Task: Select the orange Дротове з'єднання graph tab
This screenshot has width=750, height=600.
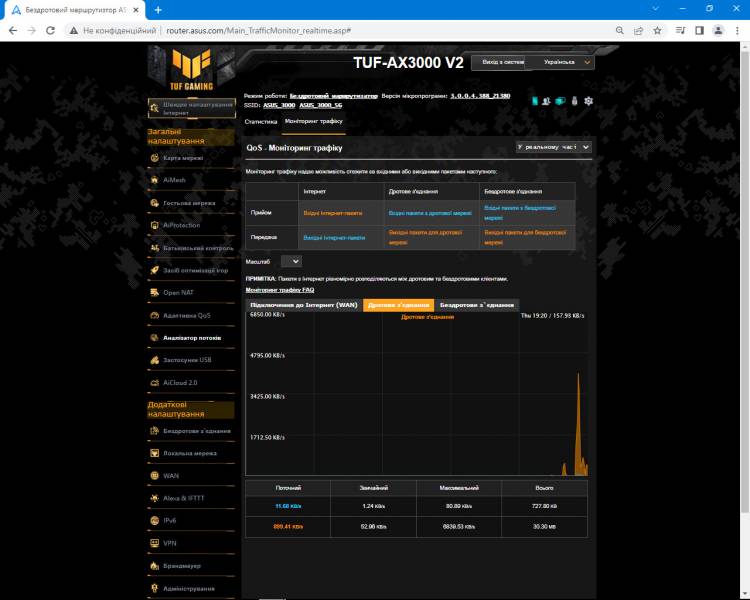Action: (398, 305)
